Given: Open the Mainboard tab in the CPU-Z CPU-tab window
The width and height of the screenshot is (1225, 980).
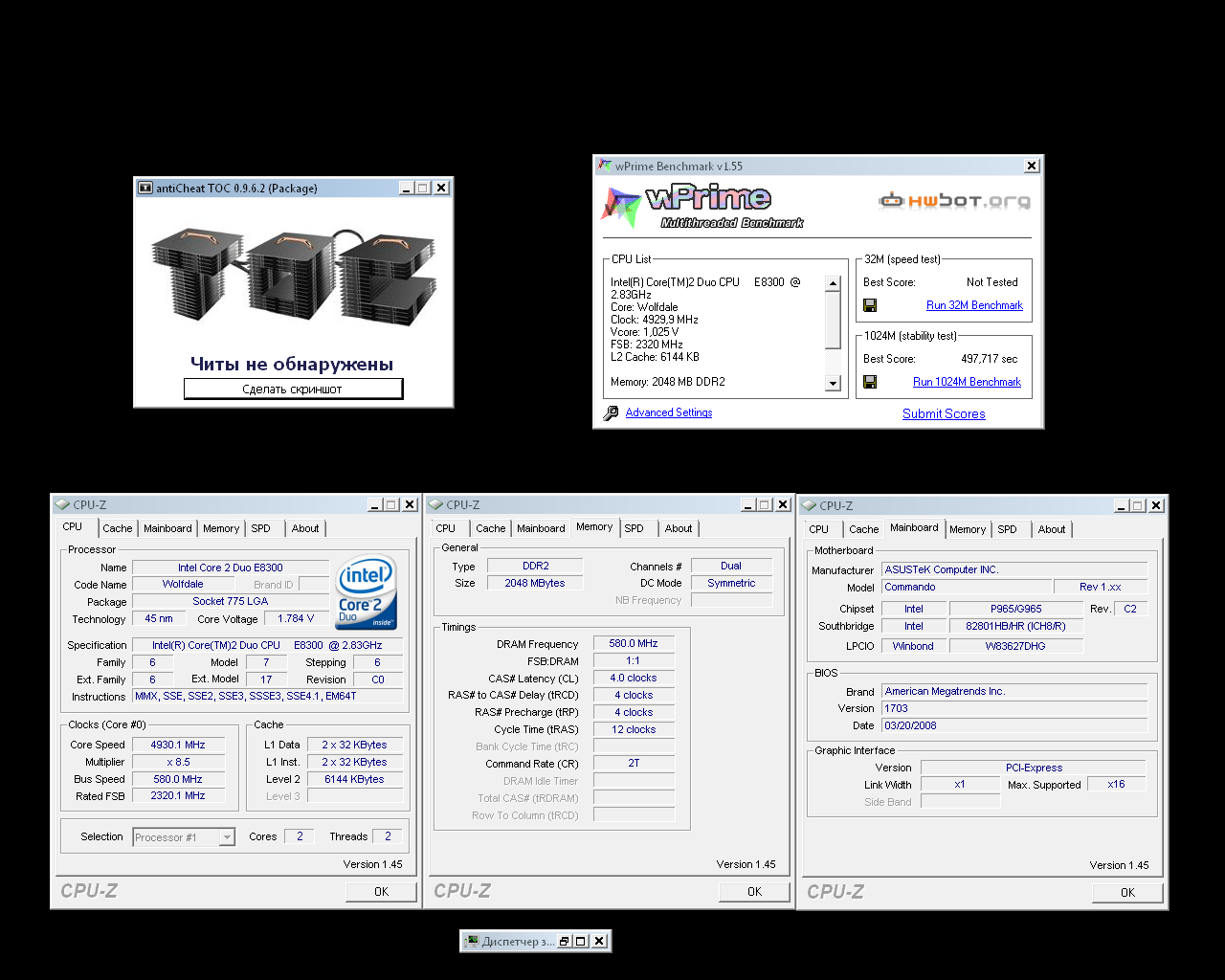Looking at the screenshot, I should 167,528.
